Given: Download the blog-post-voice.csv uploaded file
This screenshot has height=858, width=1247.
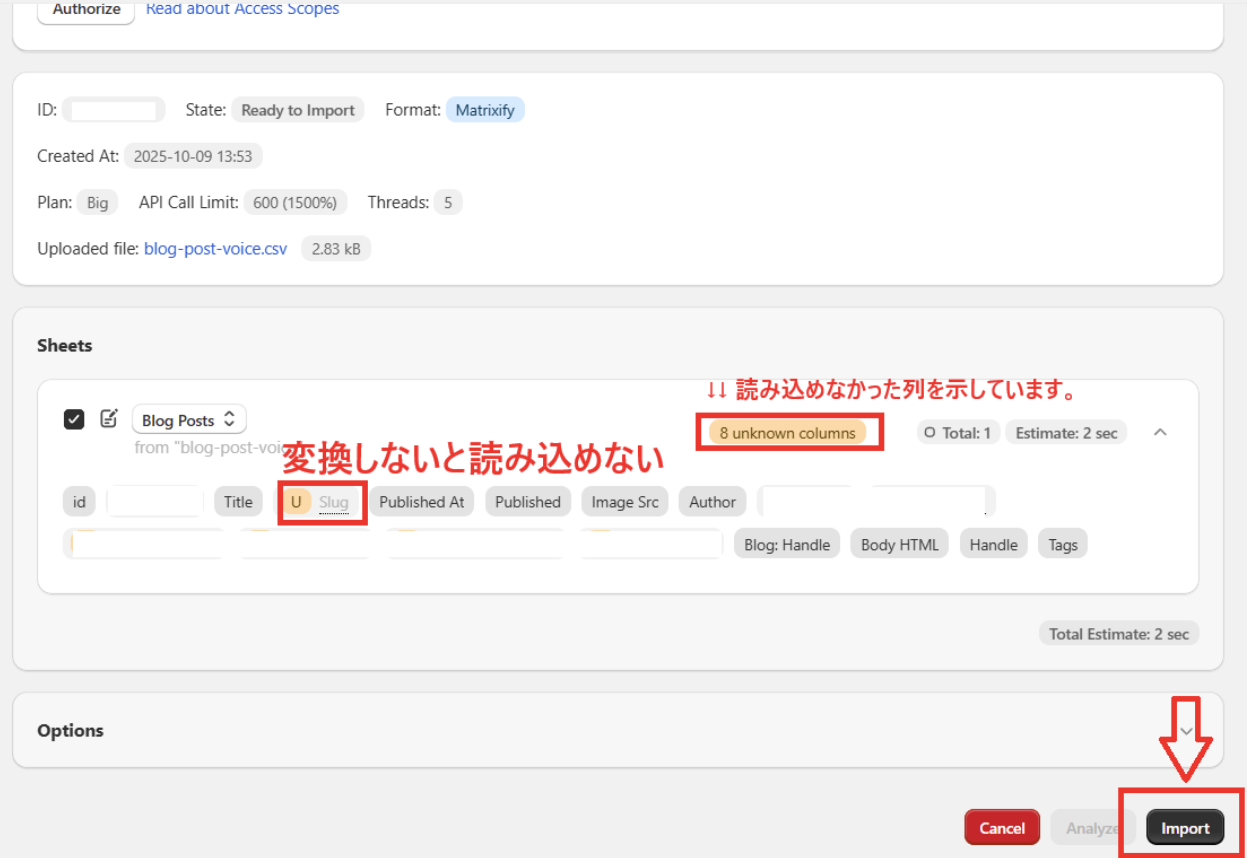Looking at the screenshot, I should pyautogui.click(x=215, y=249).
